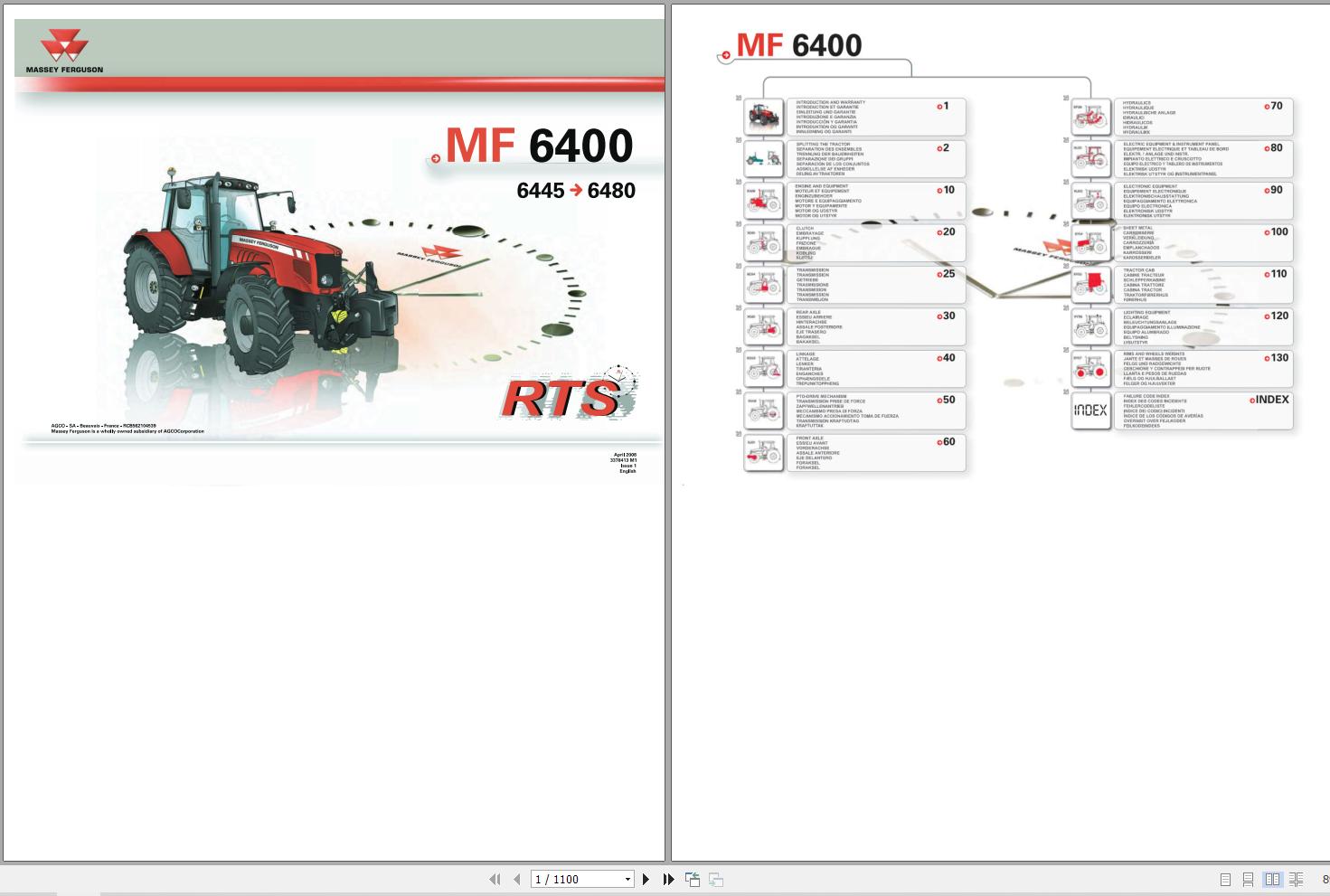Open the Introduction and Warranty tractor icon

764,117
